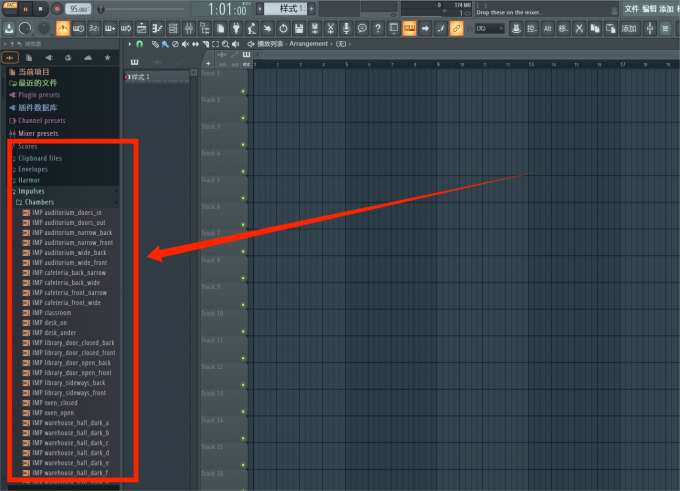The image size is (680, 491).
Task: Save project with floppy disk icon
Action: coord(299,29)
